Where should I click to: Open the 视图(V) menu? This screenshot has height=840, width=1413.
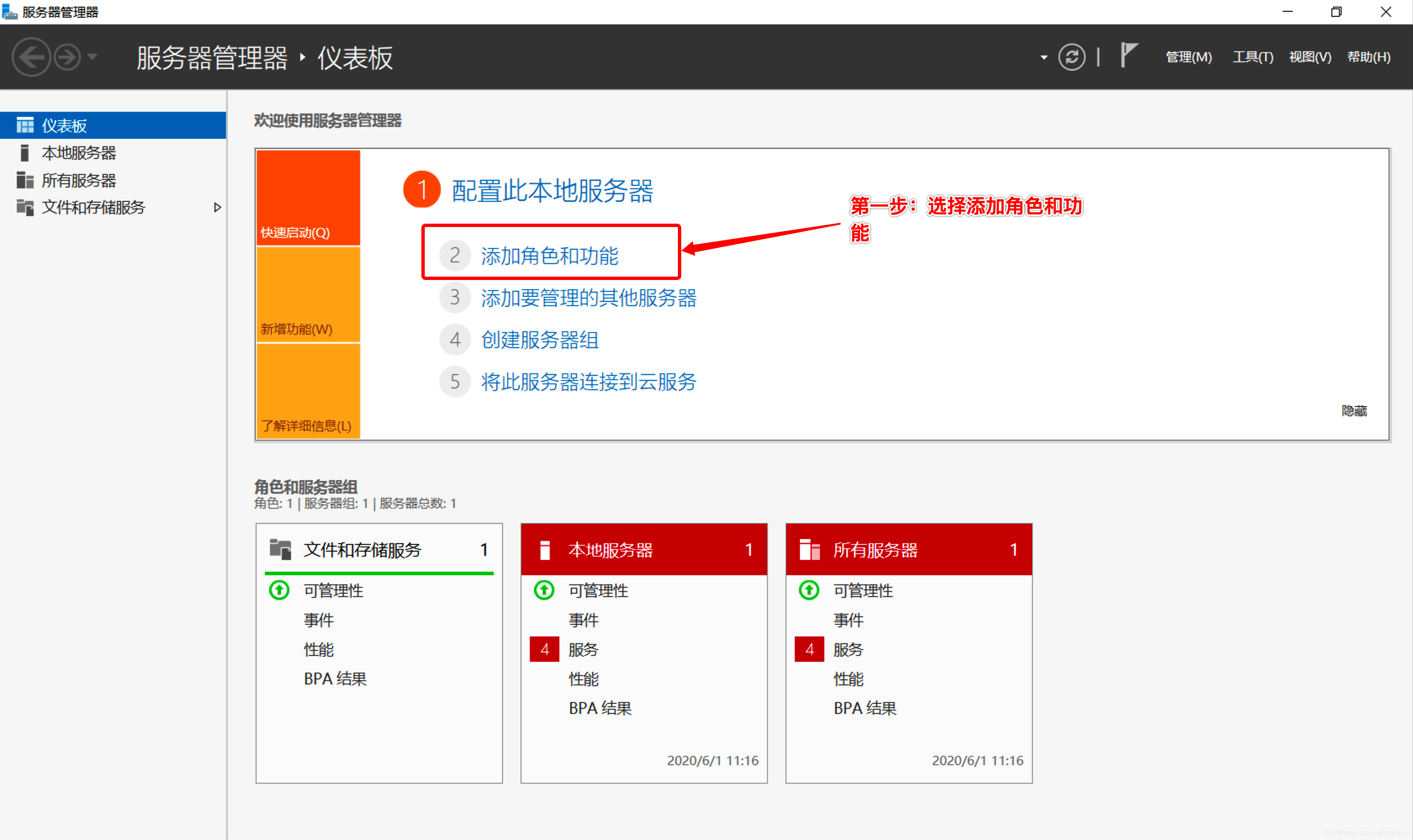[1310, 57]
